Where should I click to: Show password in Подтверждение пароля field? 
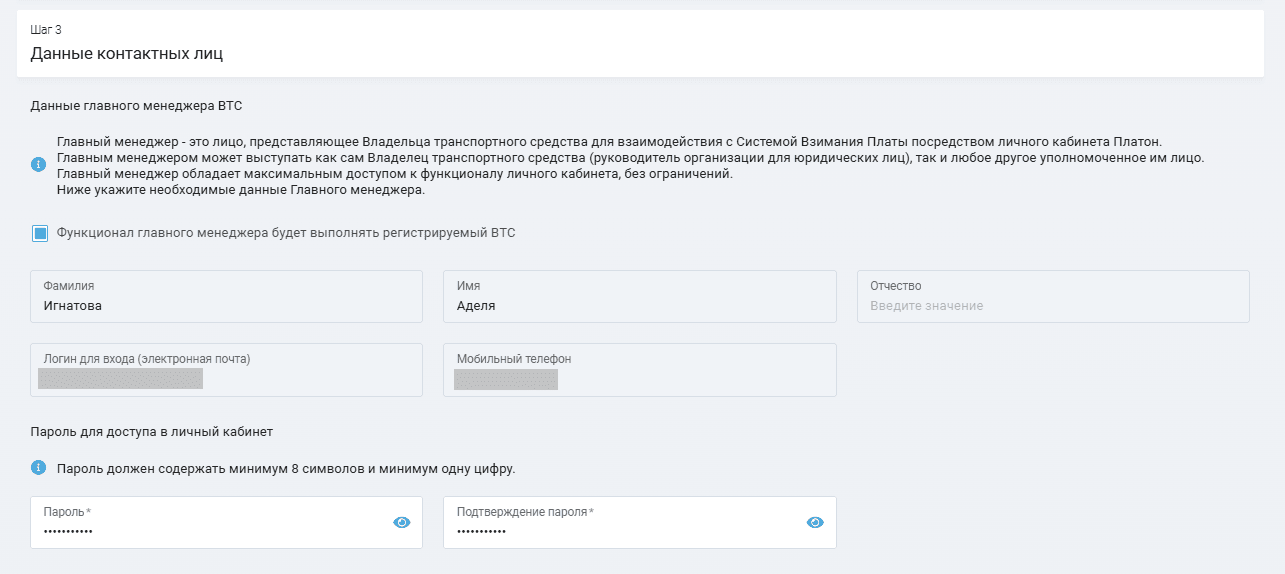tap(815, 522)
